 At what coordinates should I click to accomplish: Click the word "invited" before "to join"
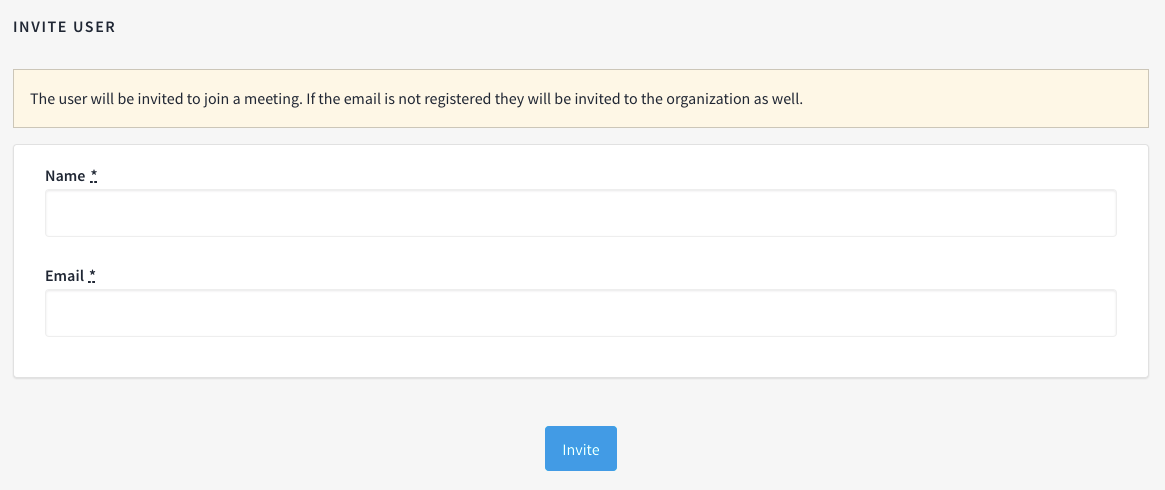[160, 99]
